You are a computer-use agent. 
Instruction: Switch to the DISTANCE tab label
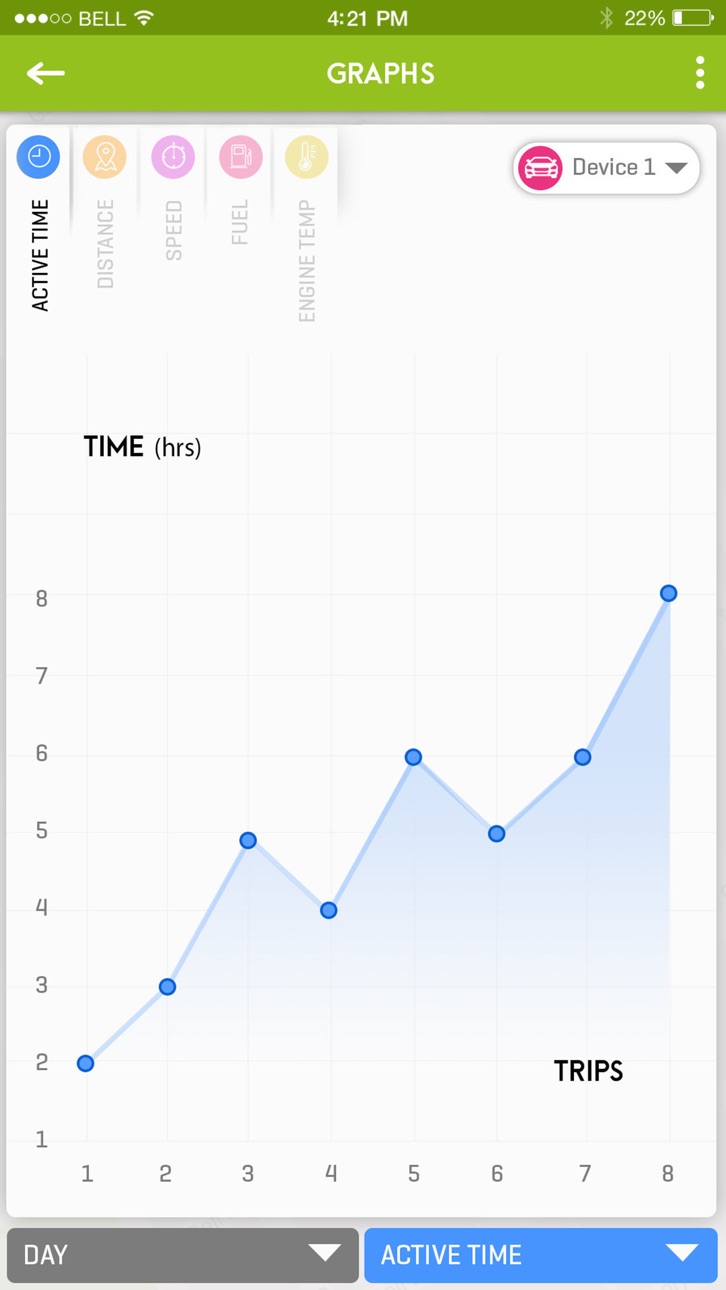(x=105, y=244)
